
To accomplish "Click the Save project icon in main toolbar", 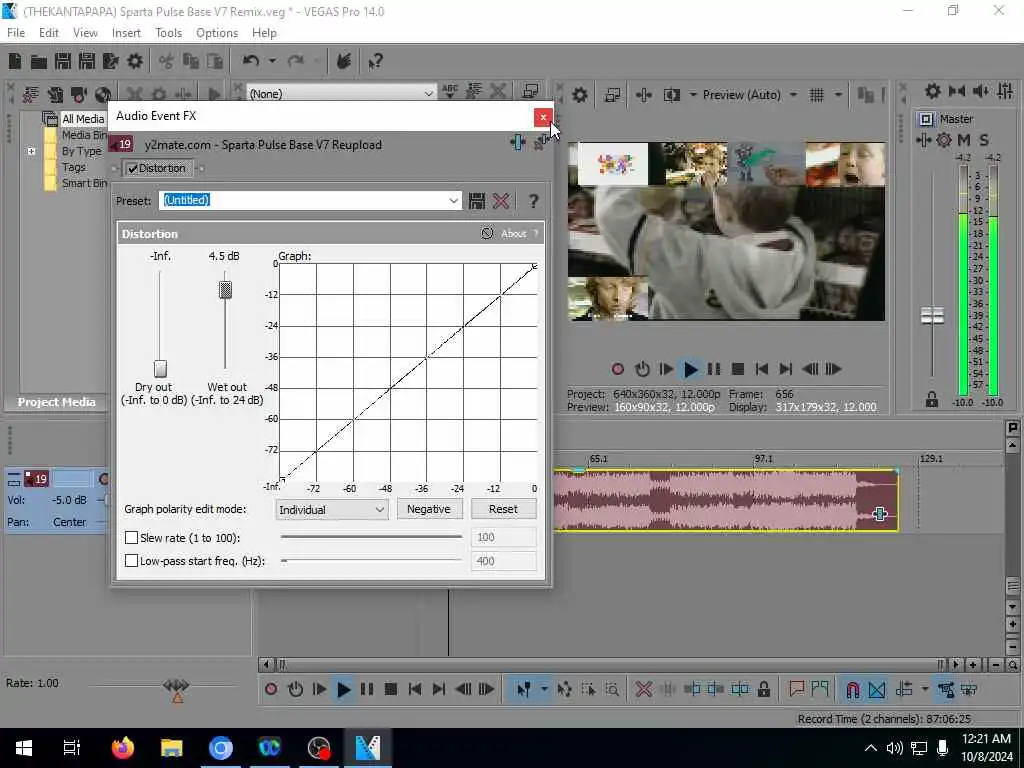I will (63, 61).
